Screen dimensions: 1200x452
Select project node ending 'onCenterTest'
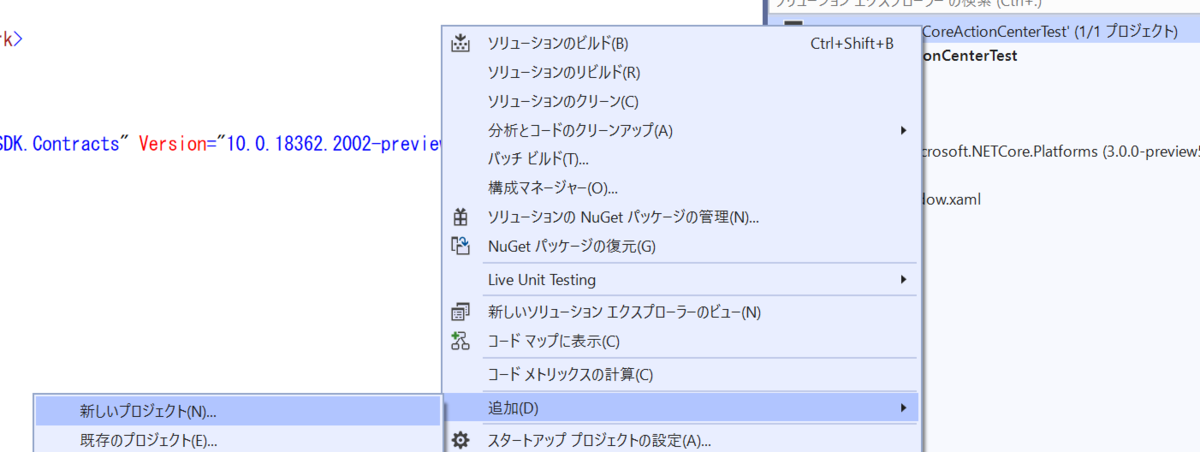(968, 56)
